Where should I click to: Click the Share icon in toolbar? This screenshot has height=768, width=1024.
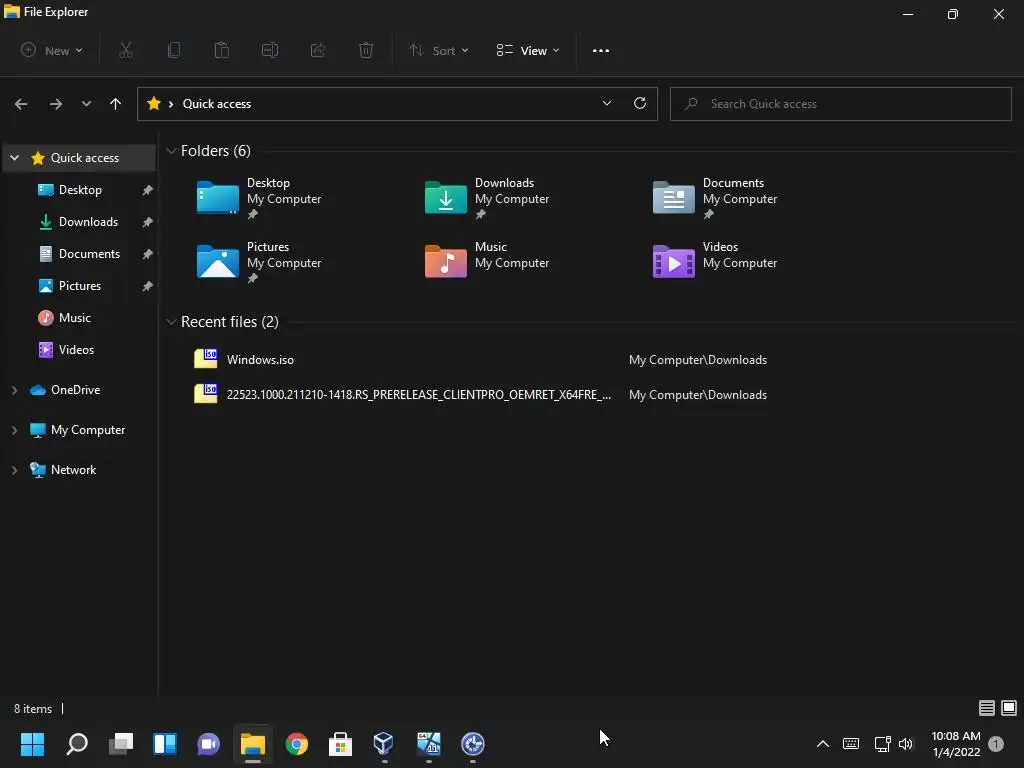318,50
